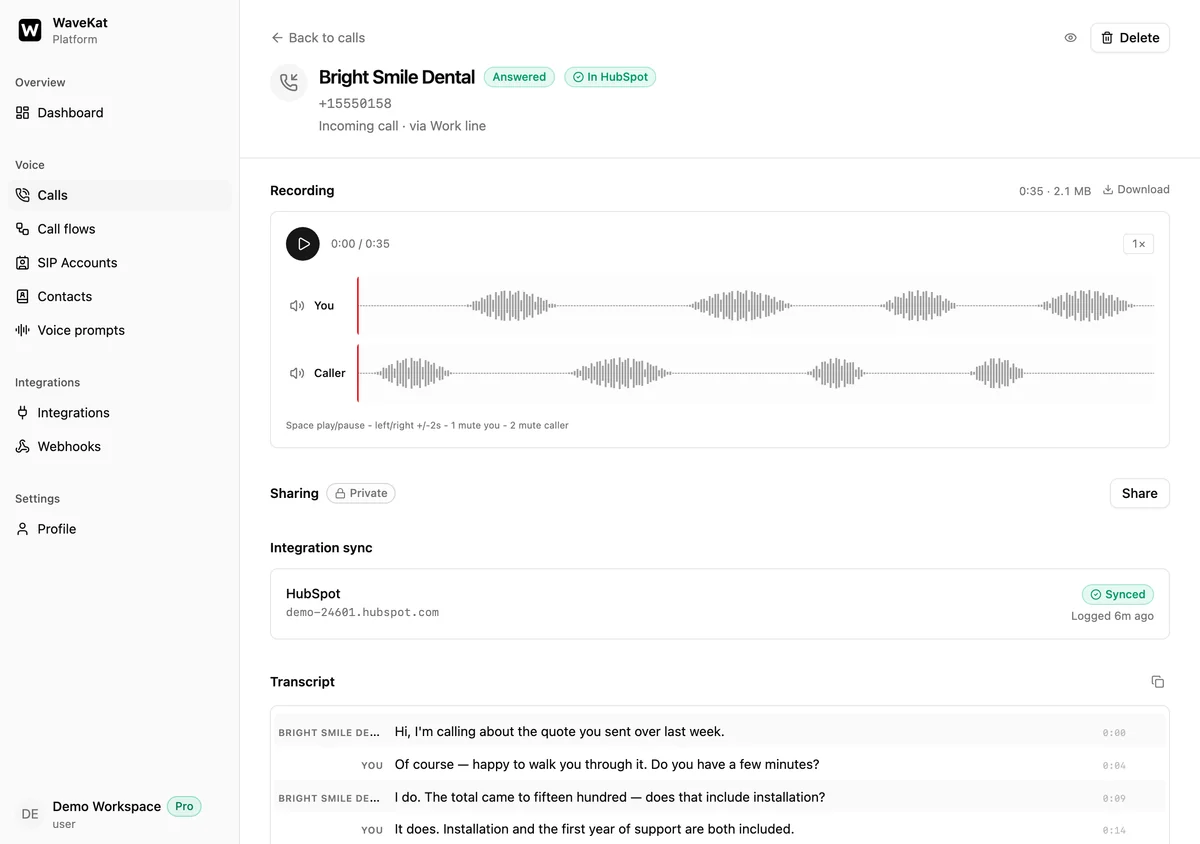Click demo-24601.hubspot.com domain

click(362, 612)
